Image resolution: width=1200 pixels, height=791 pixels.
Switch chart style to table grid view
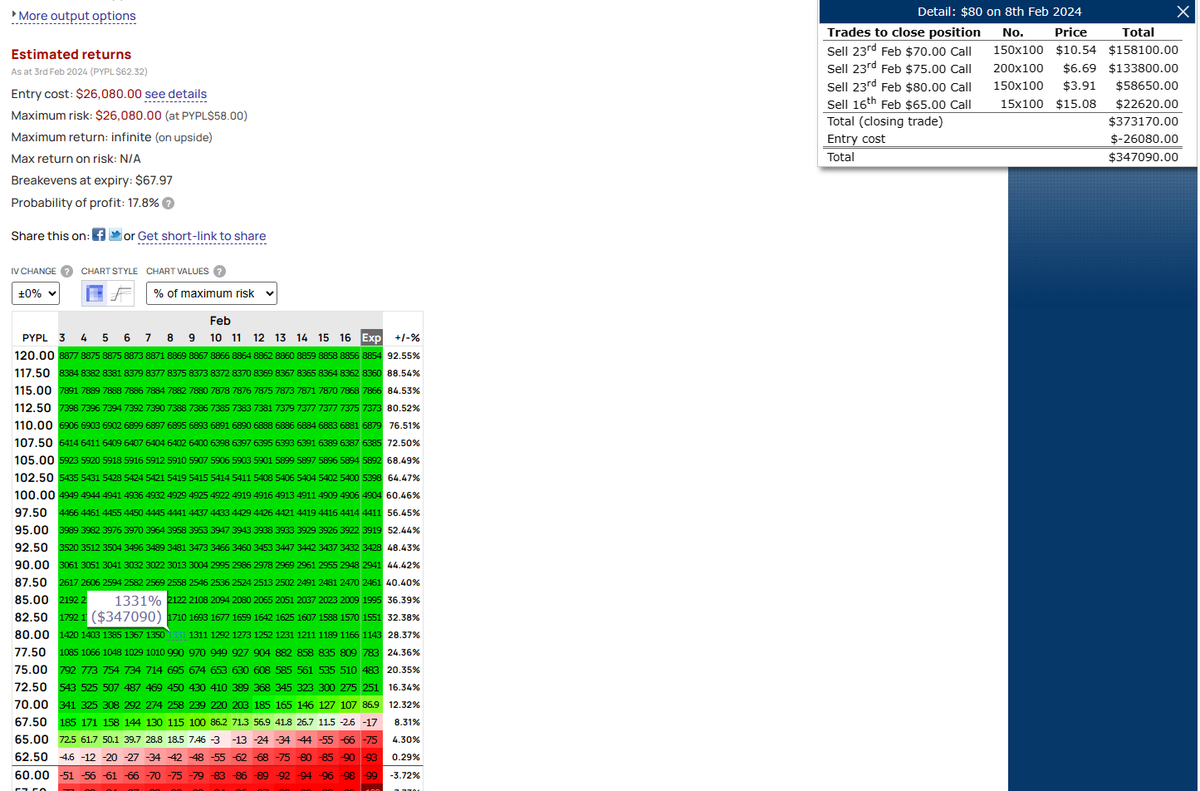[96, 294]
